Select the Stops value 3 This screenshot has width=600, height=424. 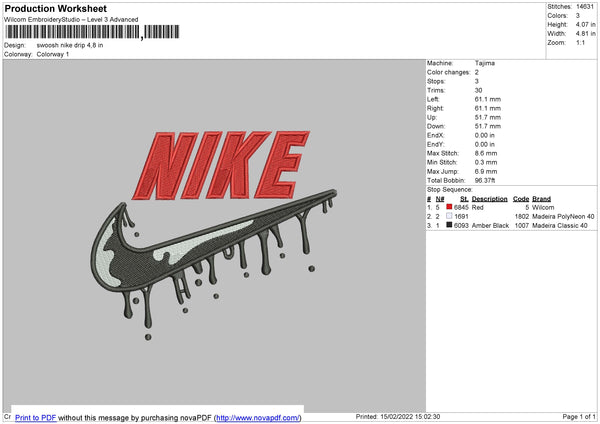pyautogui.click(x=477, y=81)
